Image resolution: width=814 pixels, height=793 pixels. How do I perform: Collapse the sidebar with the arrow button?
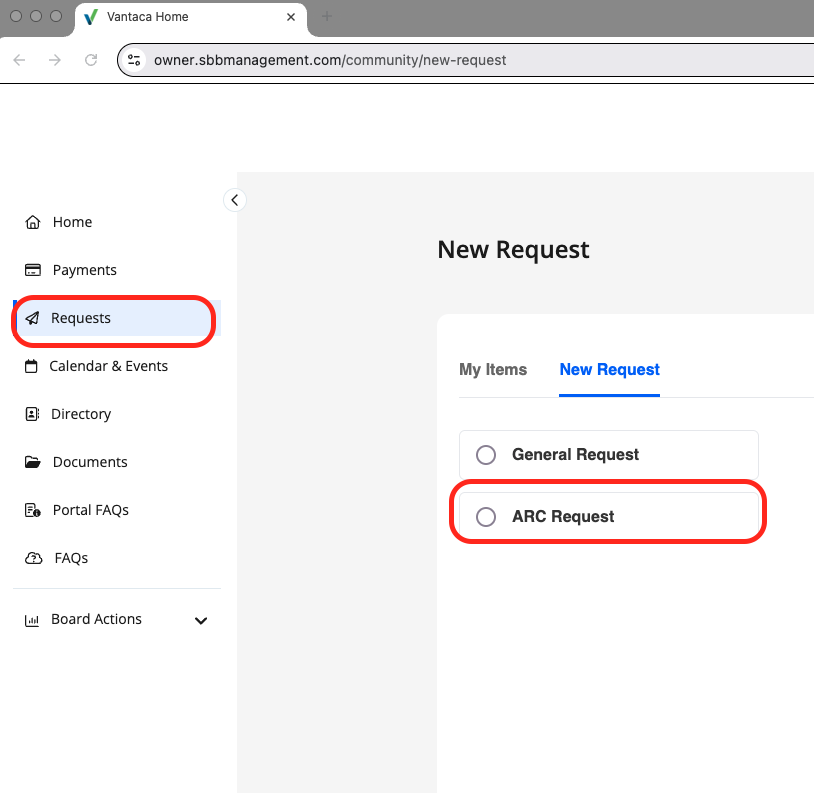coord(234,200)
